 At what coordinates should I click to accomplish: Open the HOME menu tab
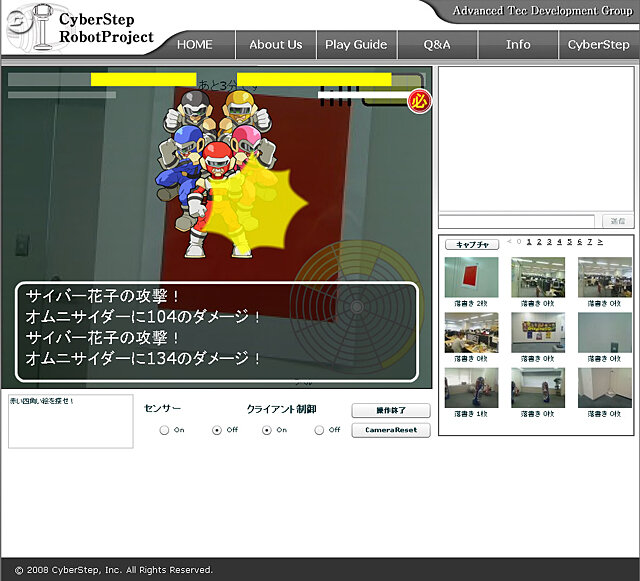click(x=194, y=45)
